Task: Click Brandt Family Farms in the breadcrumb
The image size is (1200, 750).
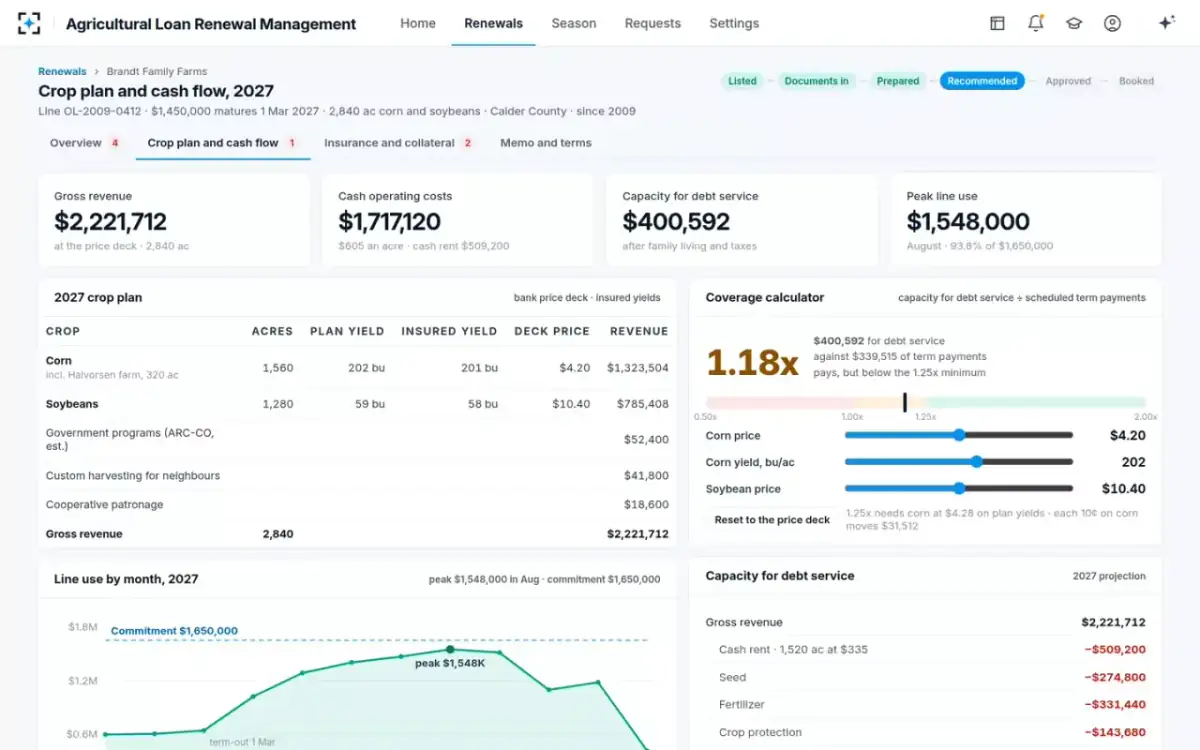Action: (x=157, y=72)
